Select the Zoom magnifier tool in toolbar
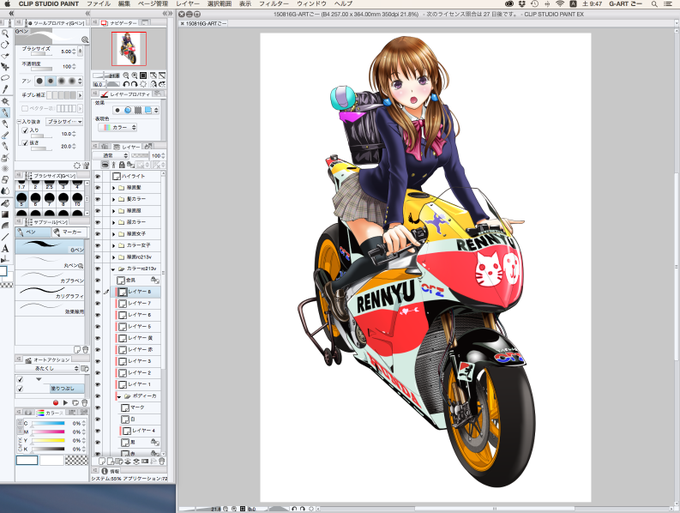The width and height of the screenshot is (680, 513). coord(5,33)
